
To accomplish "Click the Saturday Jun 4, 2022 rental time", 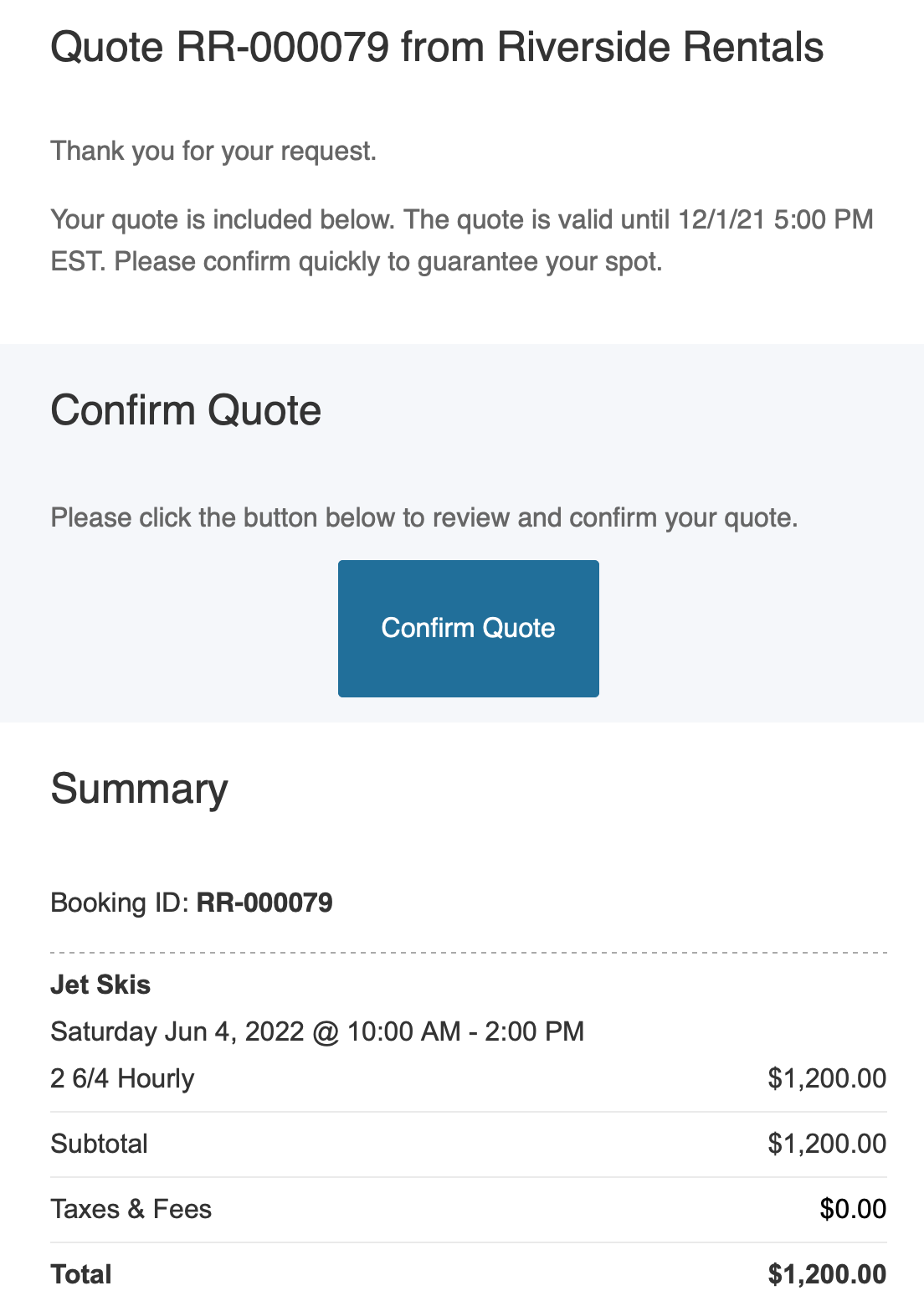I will pyautogui.click(x=317, y=1031).
